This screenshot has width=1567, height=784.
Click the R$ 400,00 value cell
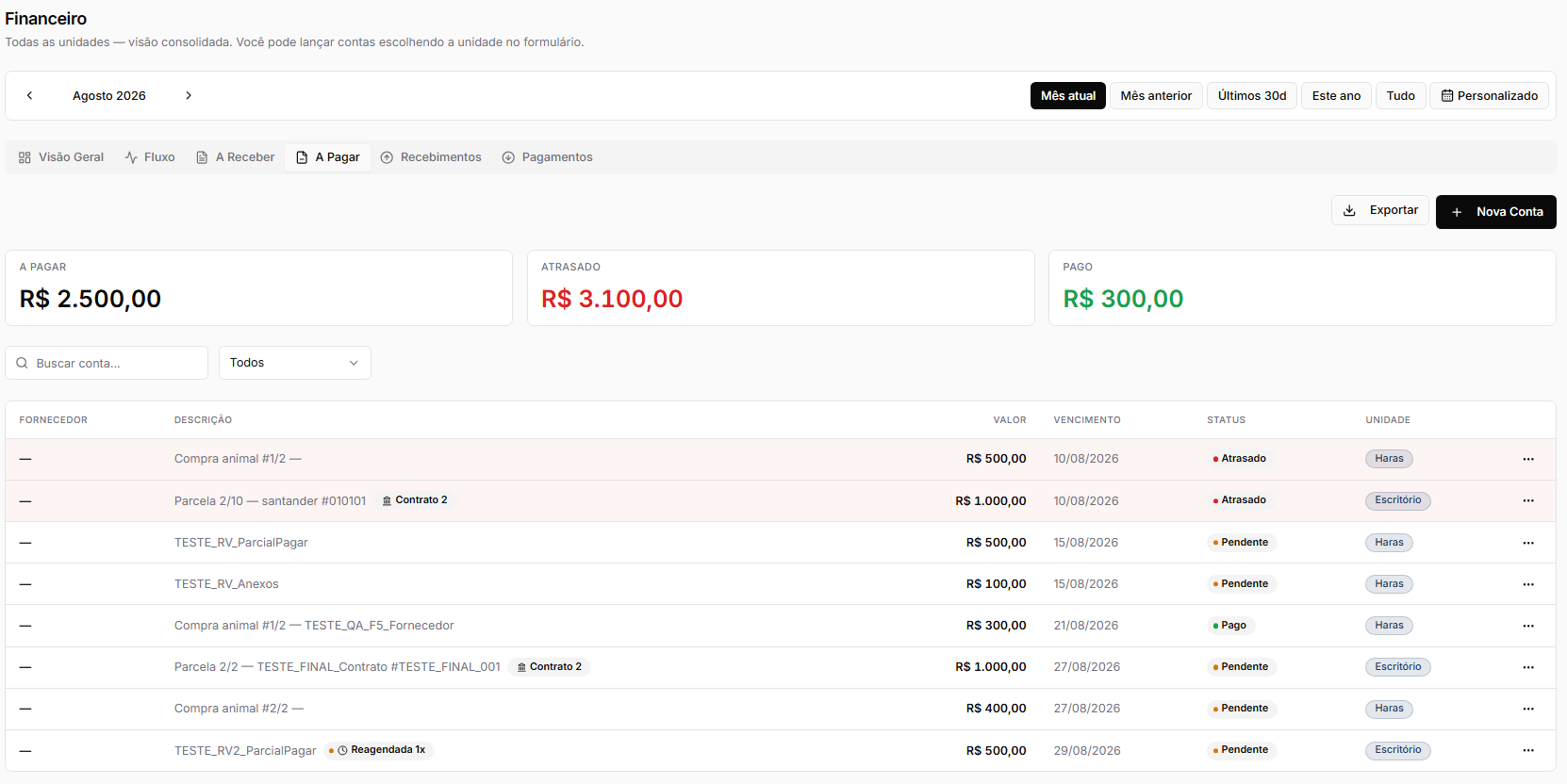tap(997, 709)
